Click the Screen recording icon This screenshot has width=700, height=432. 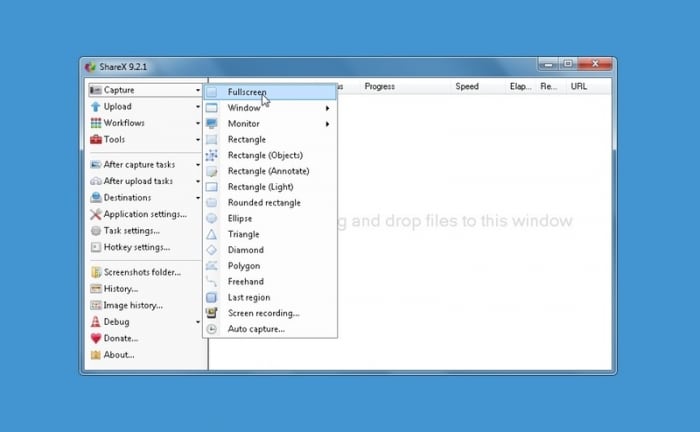pyautogui.click(x=212, y=313)
